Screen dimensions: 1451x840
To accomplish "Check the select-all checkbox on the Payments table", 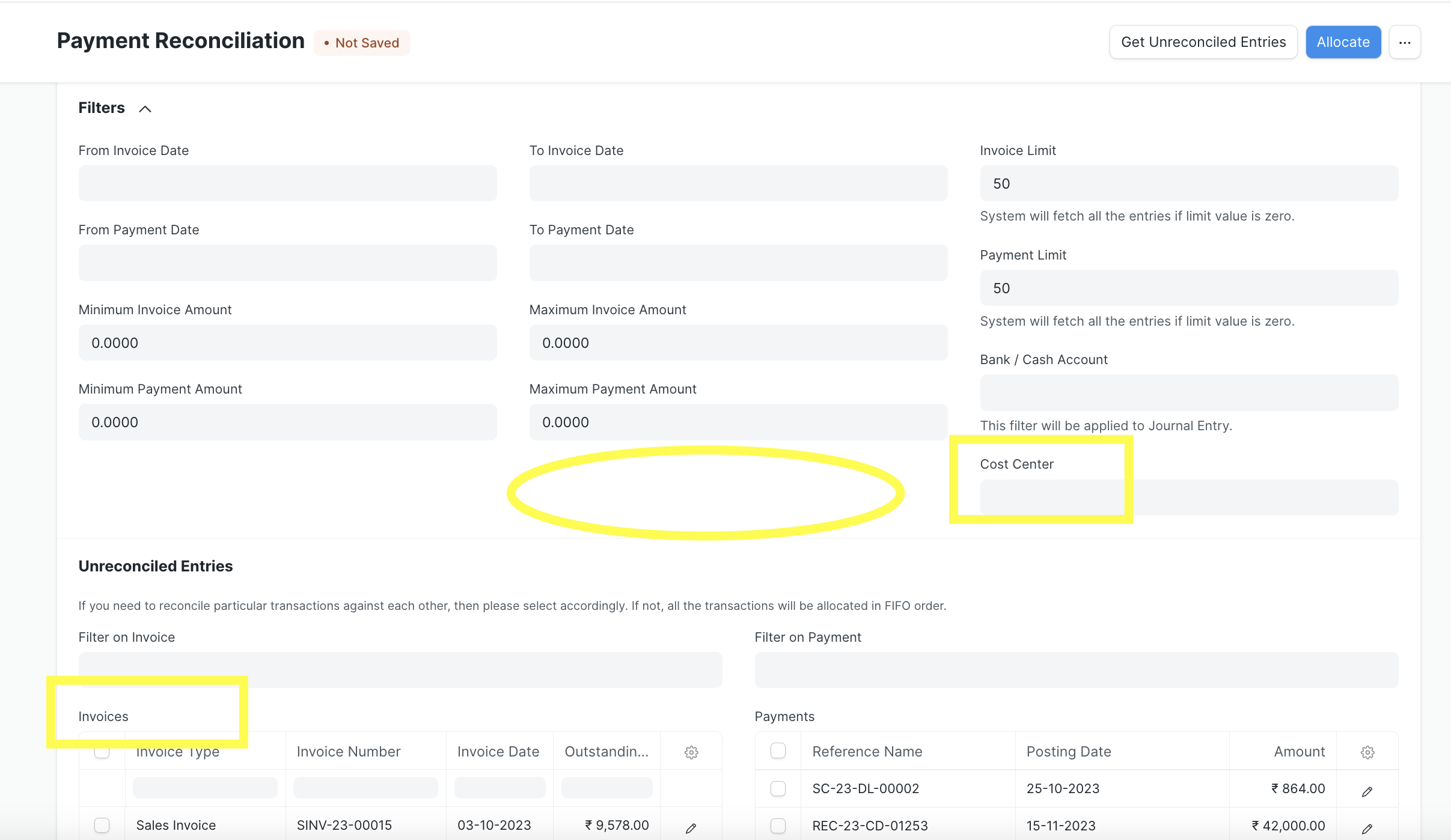I will pyautogui.click(x=778, y=751).
